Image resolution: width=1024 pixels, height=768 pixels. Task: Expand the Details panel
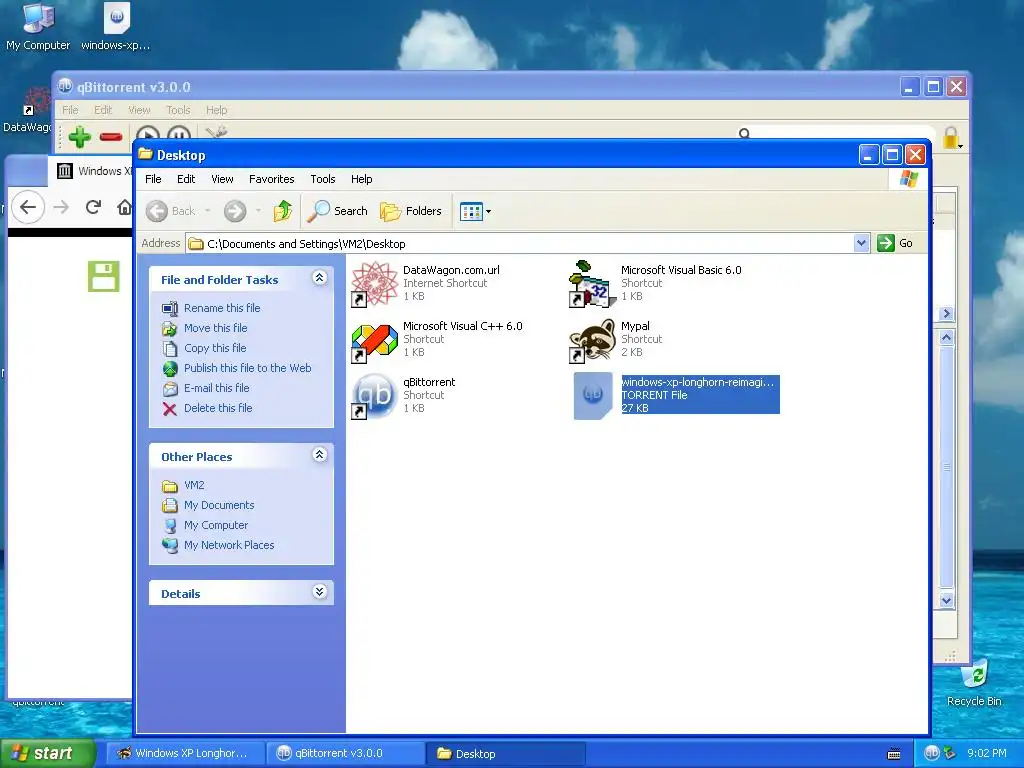[x=319, y=592]
